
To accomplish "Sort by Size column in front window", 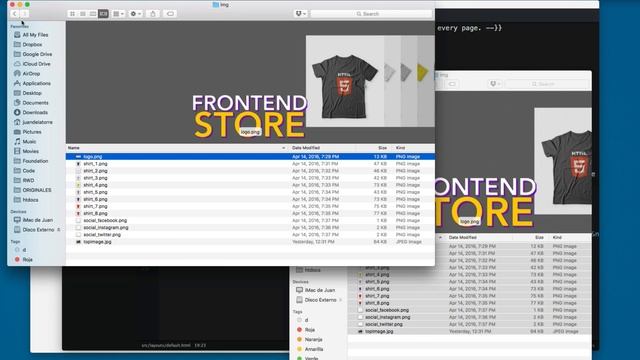I will click(x=382, y=148).
